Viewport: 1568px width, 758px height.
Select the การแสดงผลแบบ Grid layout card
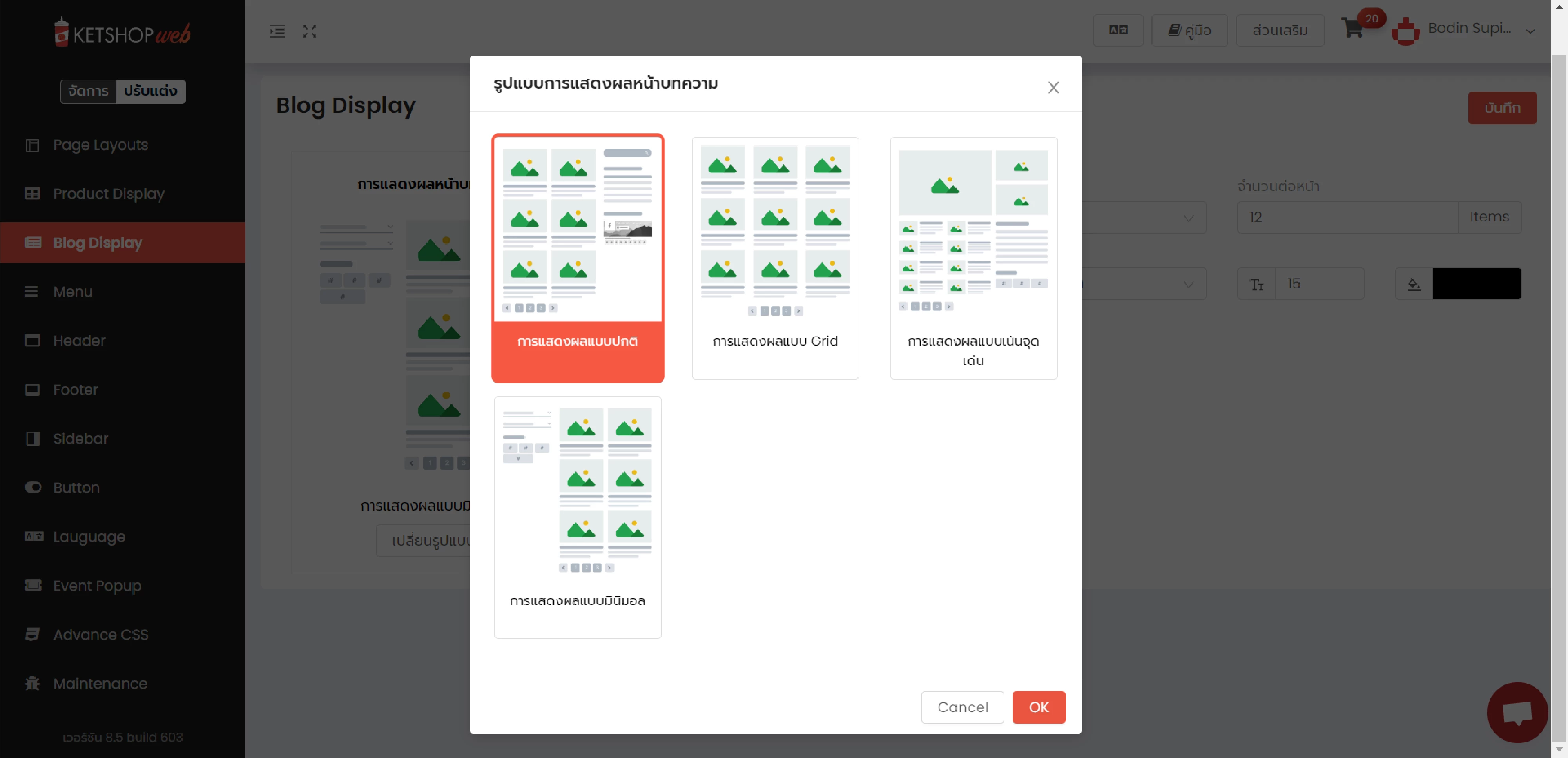point(775,258)
